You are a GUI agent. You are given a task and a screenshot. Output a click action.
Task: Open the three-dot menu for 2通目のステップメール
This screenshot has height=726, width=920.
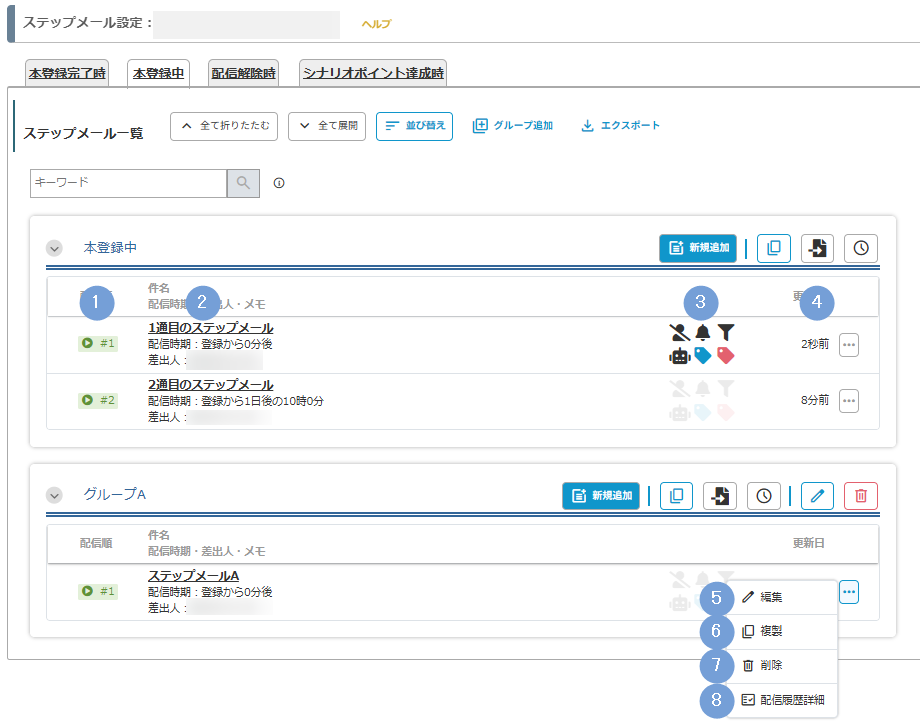[x=849, y=400]
